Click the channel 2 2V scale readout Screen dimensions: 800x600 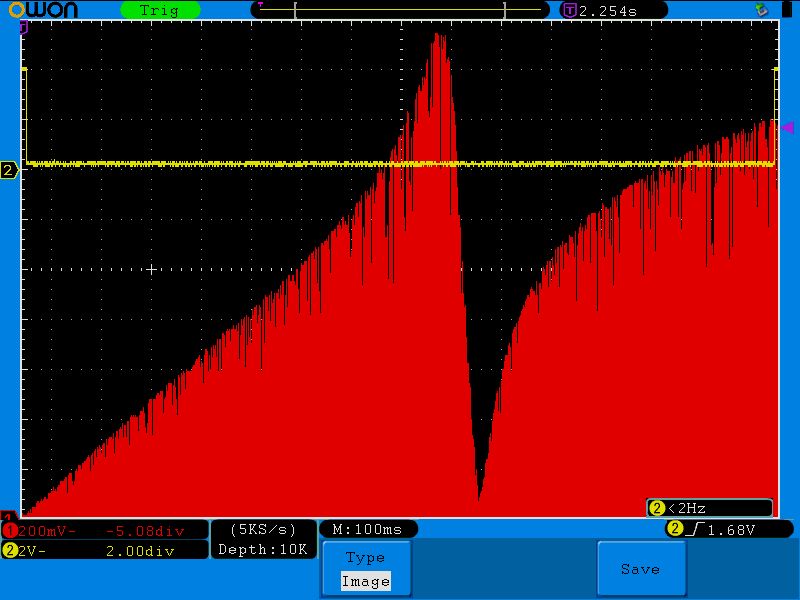pyautogui.click(x=32, y=551)
